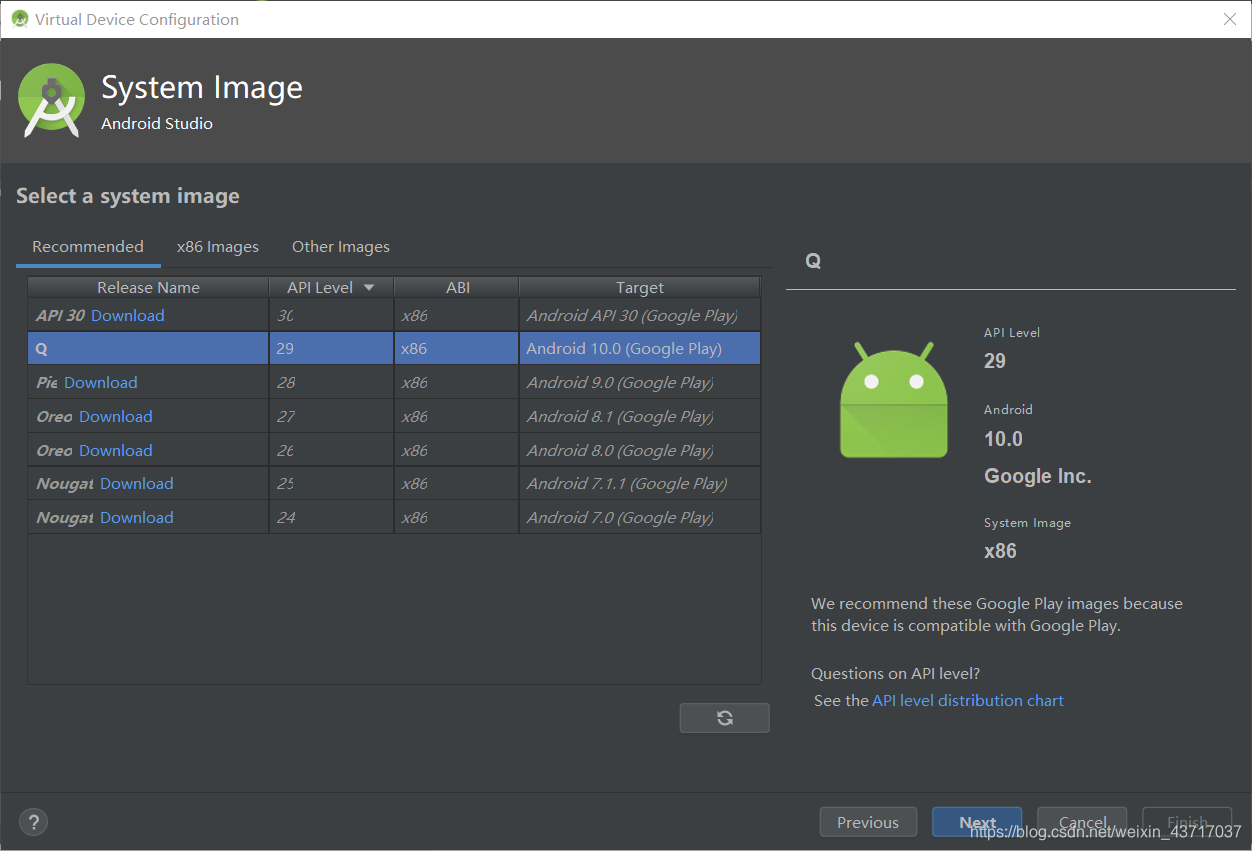Cancel the virtual device configuration
The image size is (1252, 851).
point(1082,822)
